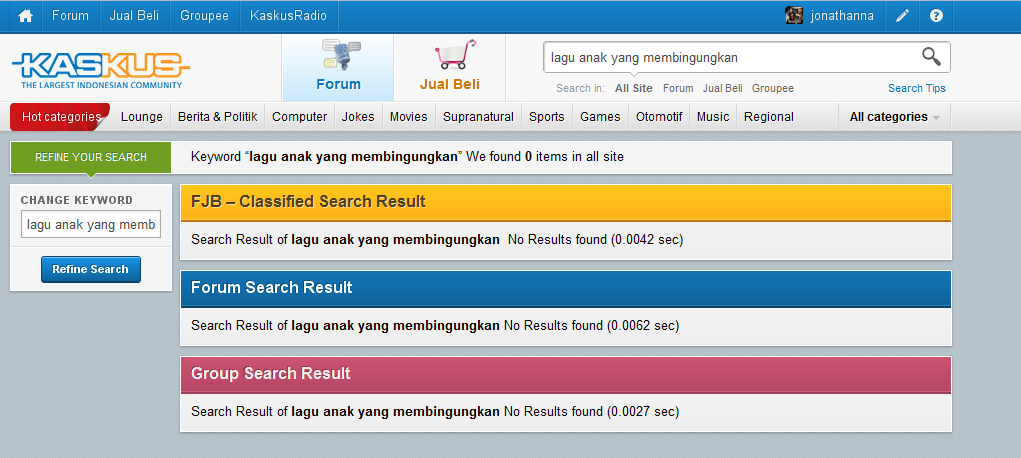The image size is (1021, 458).
Task: Click the Forum Search Result header
Action: click(x=565, y=288)
